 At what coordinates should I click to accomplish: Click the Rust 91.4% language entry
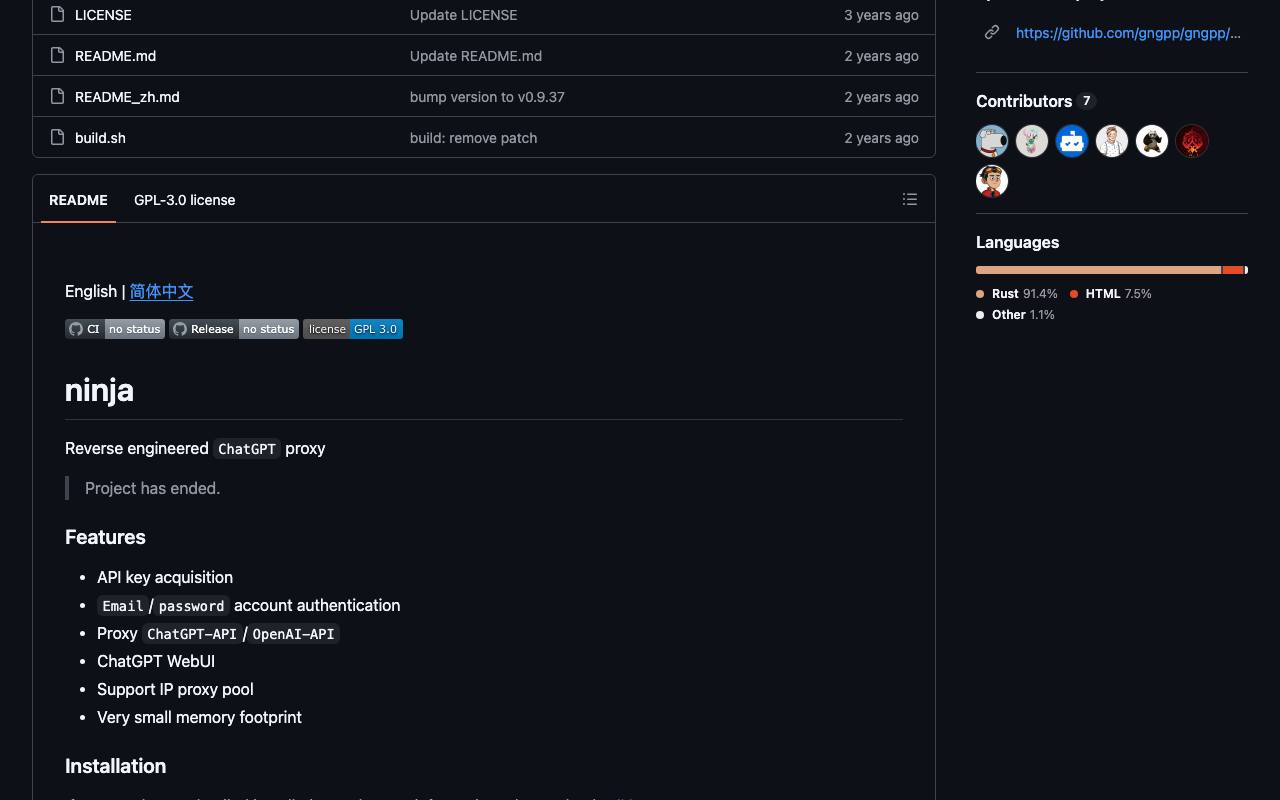tap(1017, 294)
